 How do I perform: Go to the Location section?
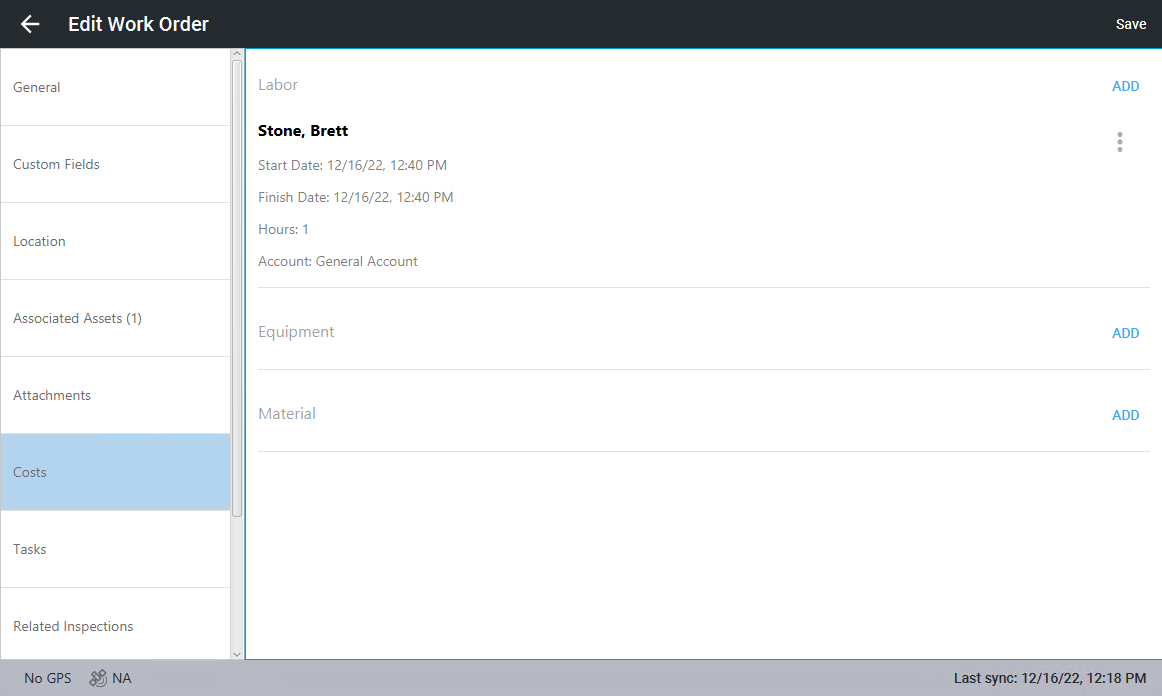(115, 241)
